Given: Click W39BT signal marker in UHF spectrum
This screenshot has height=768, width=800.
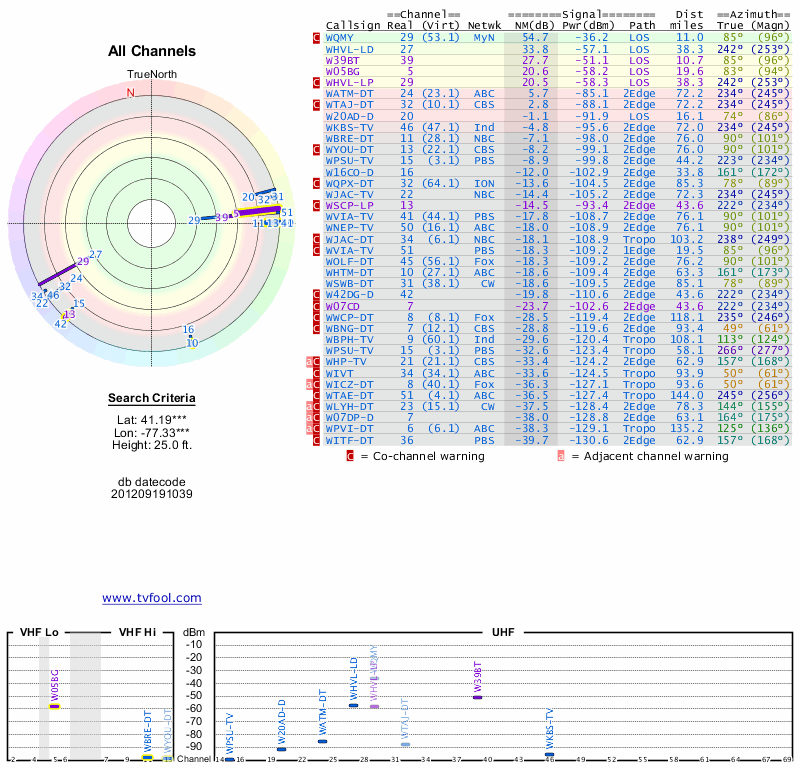Looking at the screenshot, I should [x=478, y=696].
